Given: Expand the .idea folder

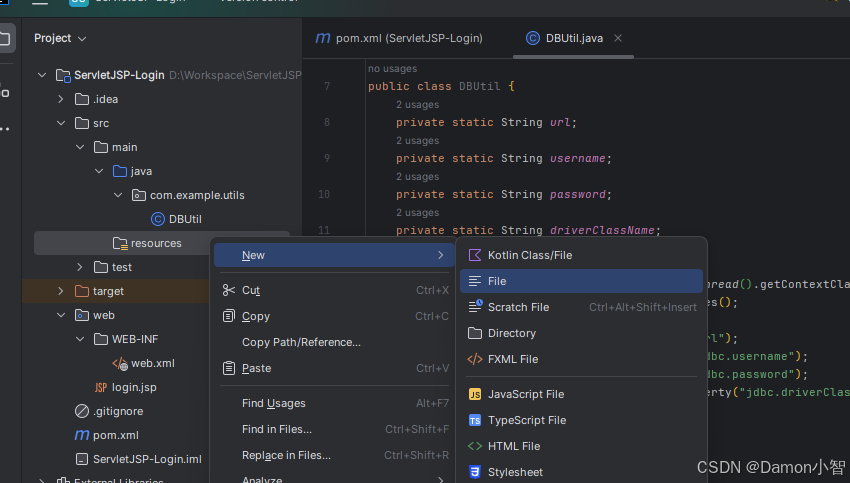Looking at the screenshot, I should pos(61,99).
